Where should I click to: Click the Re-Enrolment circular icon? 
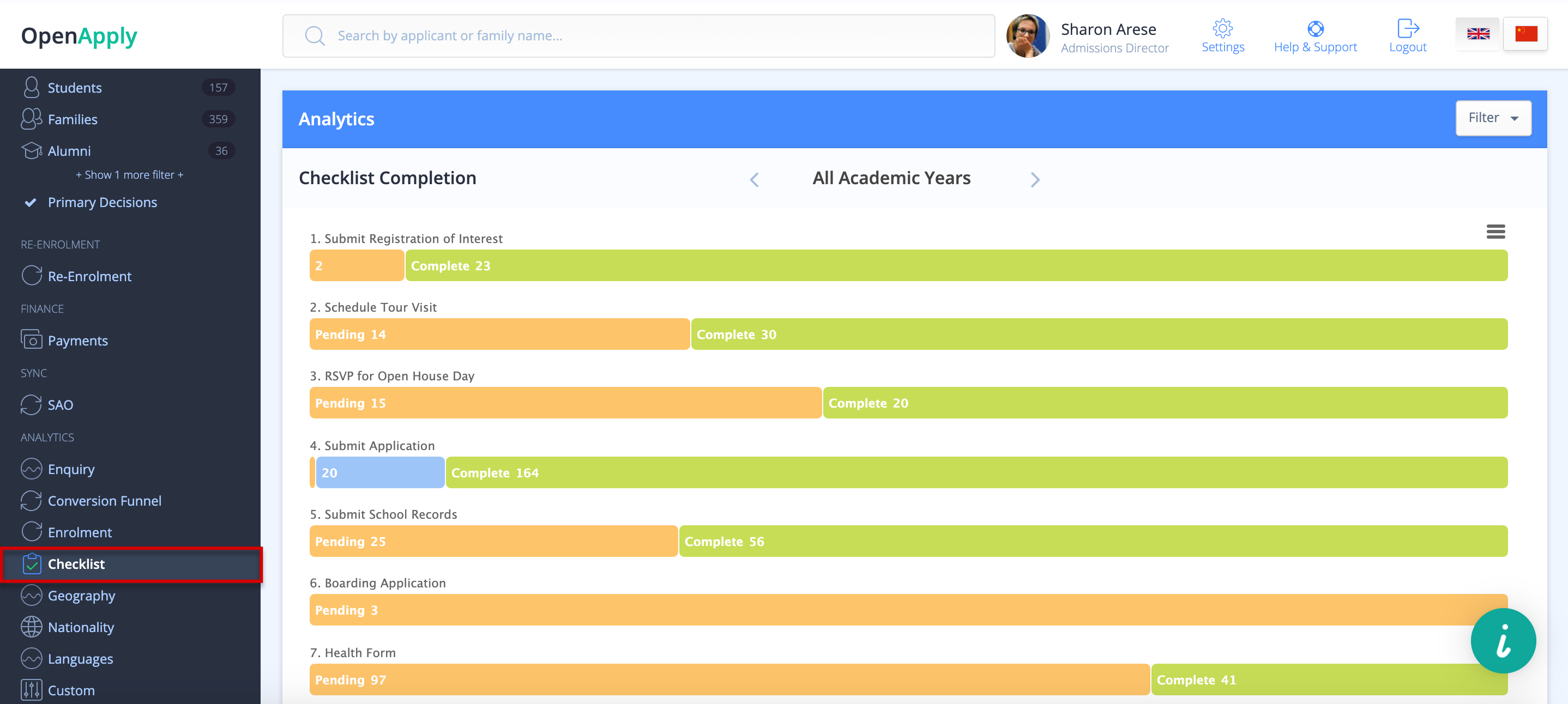(x=31, y=276)
